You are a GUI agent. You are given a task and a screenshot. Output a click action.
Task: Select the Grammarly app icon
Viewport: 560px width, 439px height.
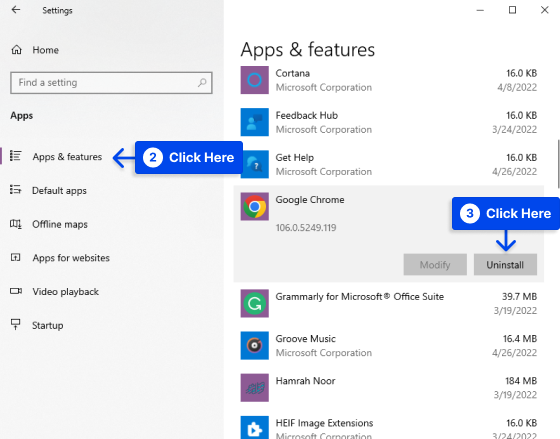coord(254,303)
